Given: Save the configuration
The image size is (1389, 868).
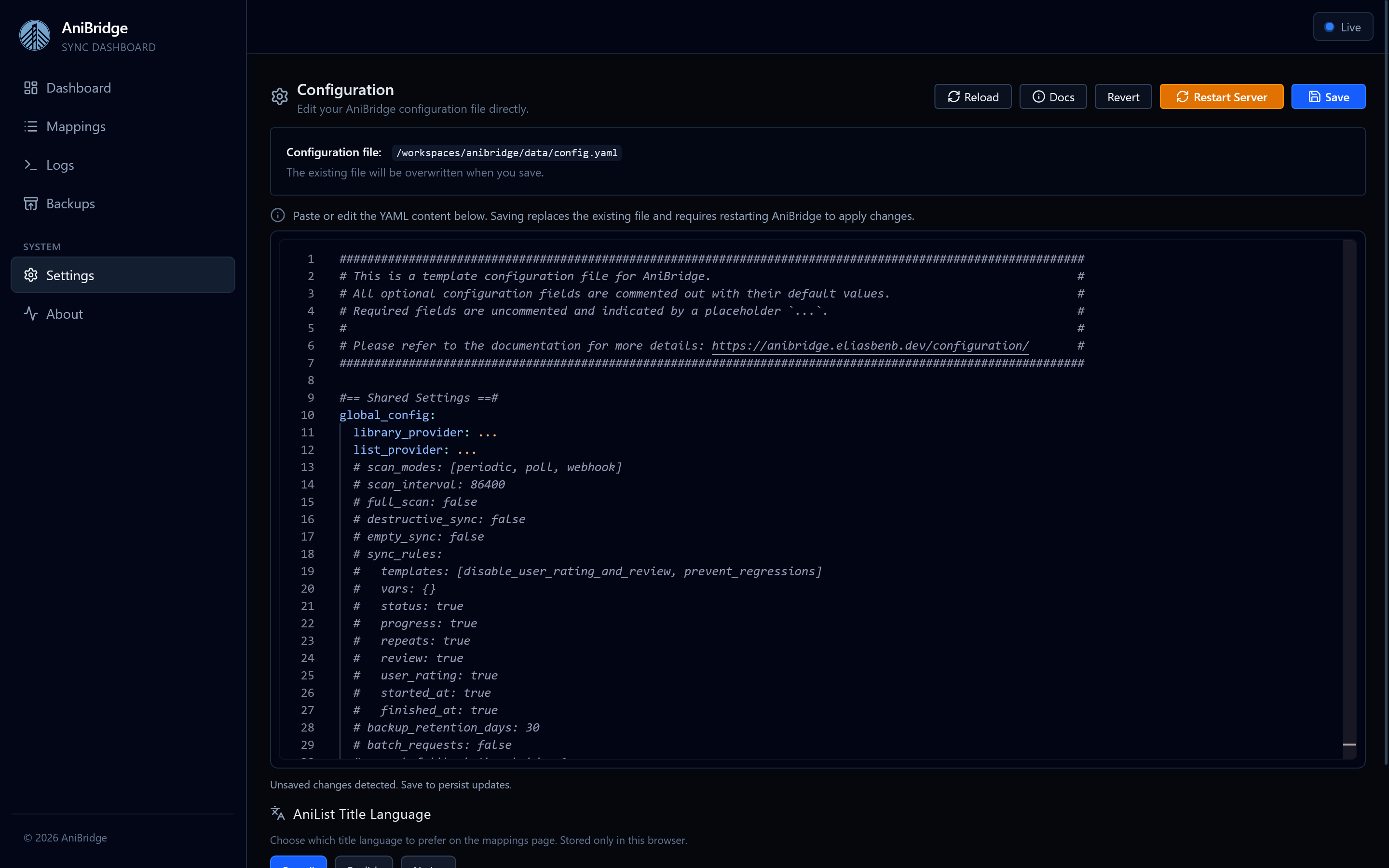Looking at the screenshot, I should click(x=1328, y=97).
